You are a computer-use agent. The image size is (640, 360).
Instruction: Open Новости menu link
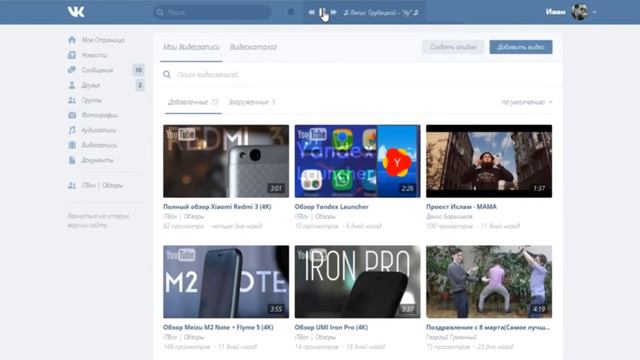pyautogui.click(x=94, y=55)
